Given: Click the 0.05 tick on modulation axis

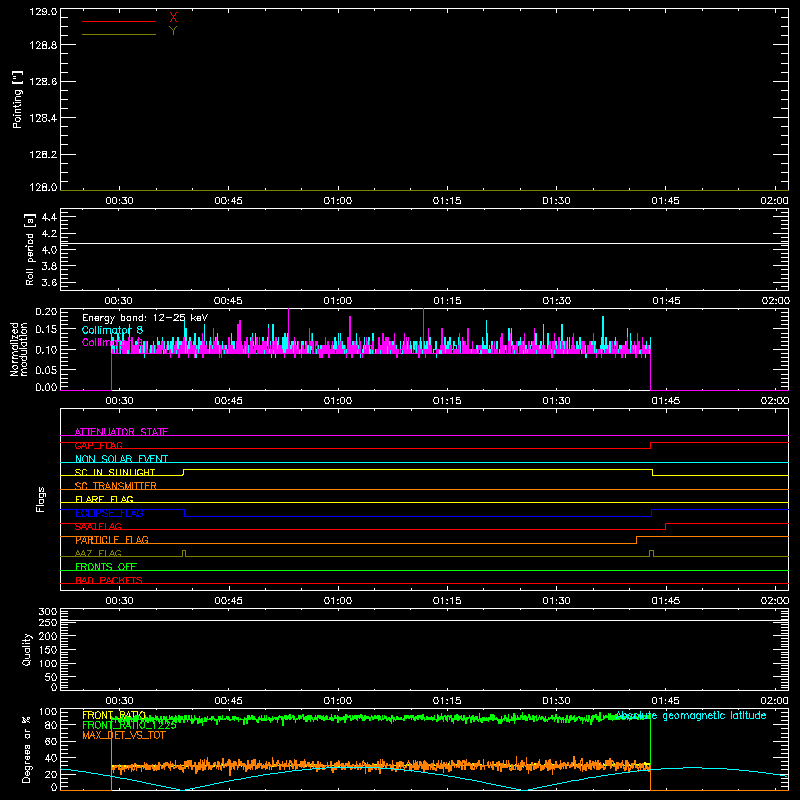Looking at the screenshot, I should pos(46,370).
